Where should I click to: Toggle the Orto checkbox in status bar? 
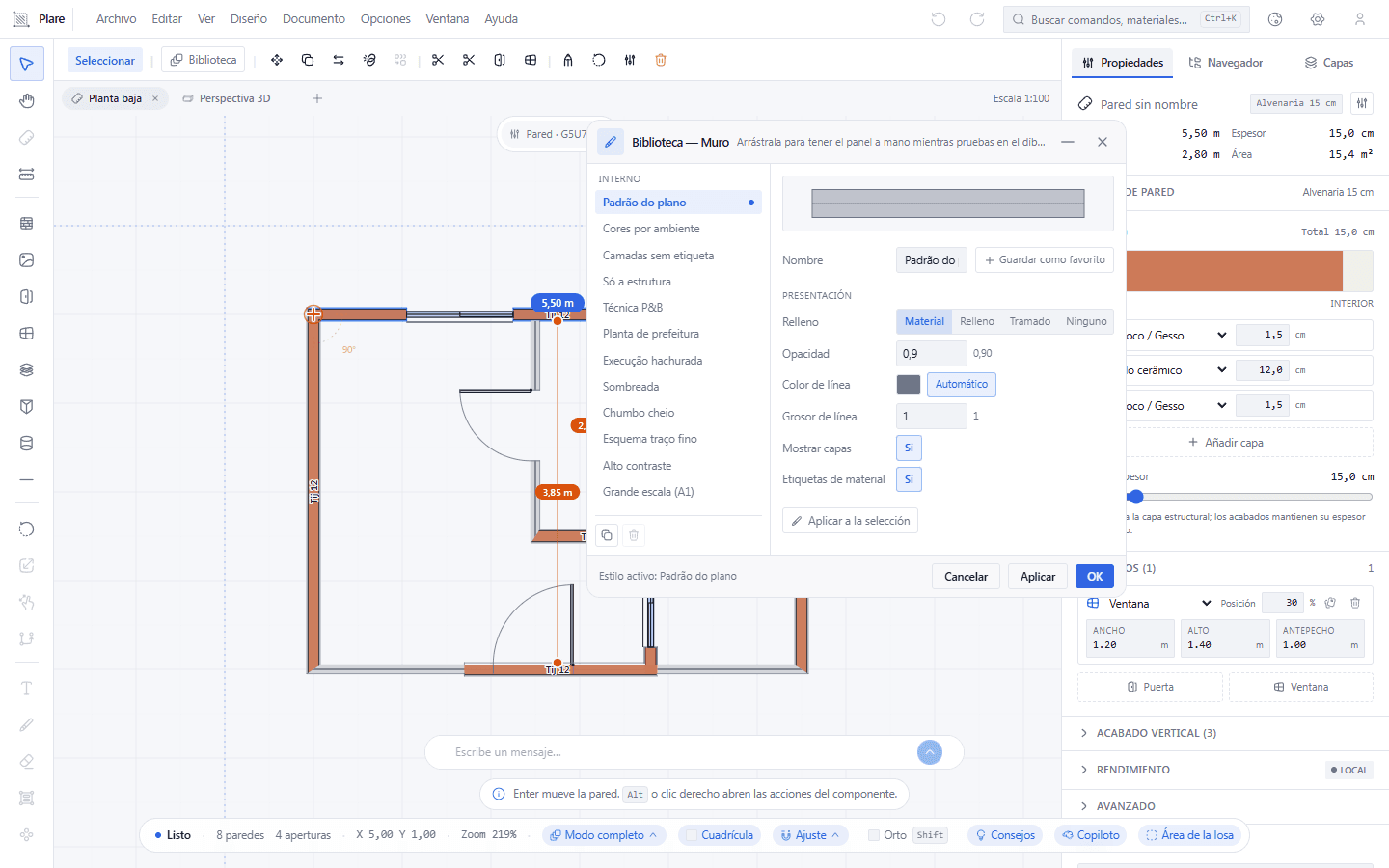point(874,835)
